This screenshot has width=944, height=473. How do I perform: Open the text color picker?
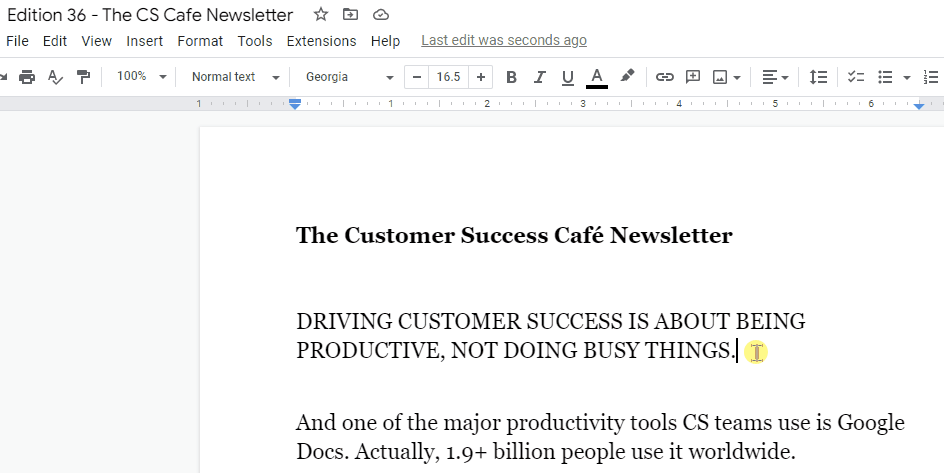coord(597,77)
